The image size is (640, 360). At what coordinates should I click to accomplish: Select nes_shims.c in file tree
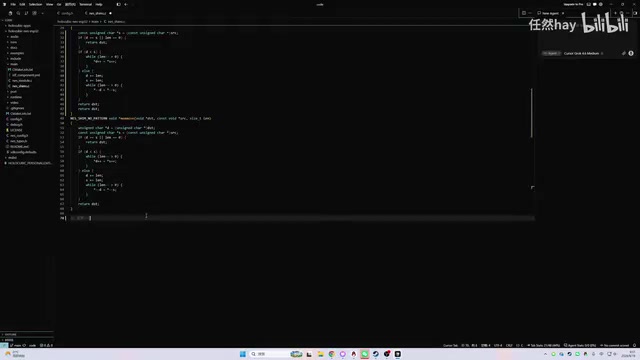(x=21, y=86)
